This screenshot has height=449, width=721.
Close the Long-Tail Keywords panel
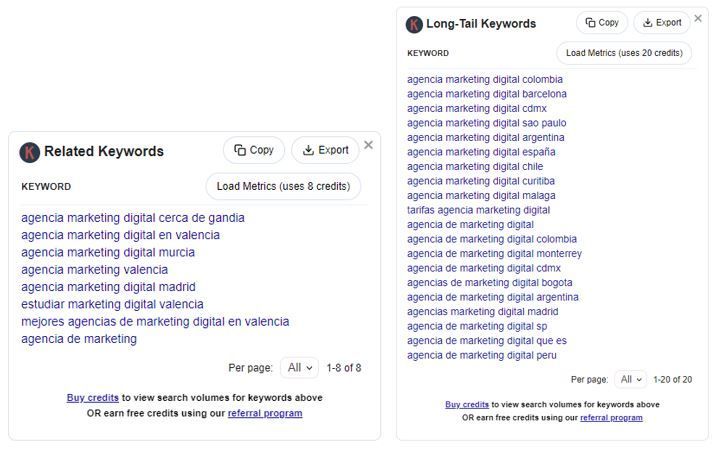tap(698, 18)
